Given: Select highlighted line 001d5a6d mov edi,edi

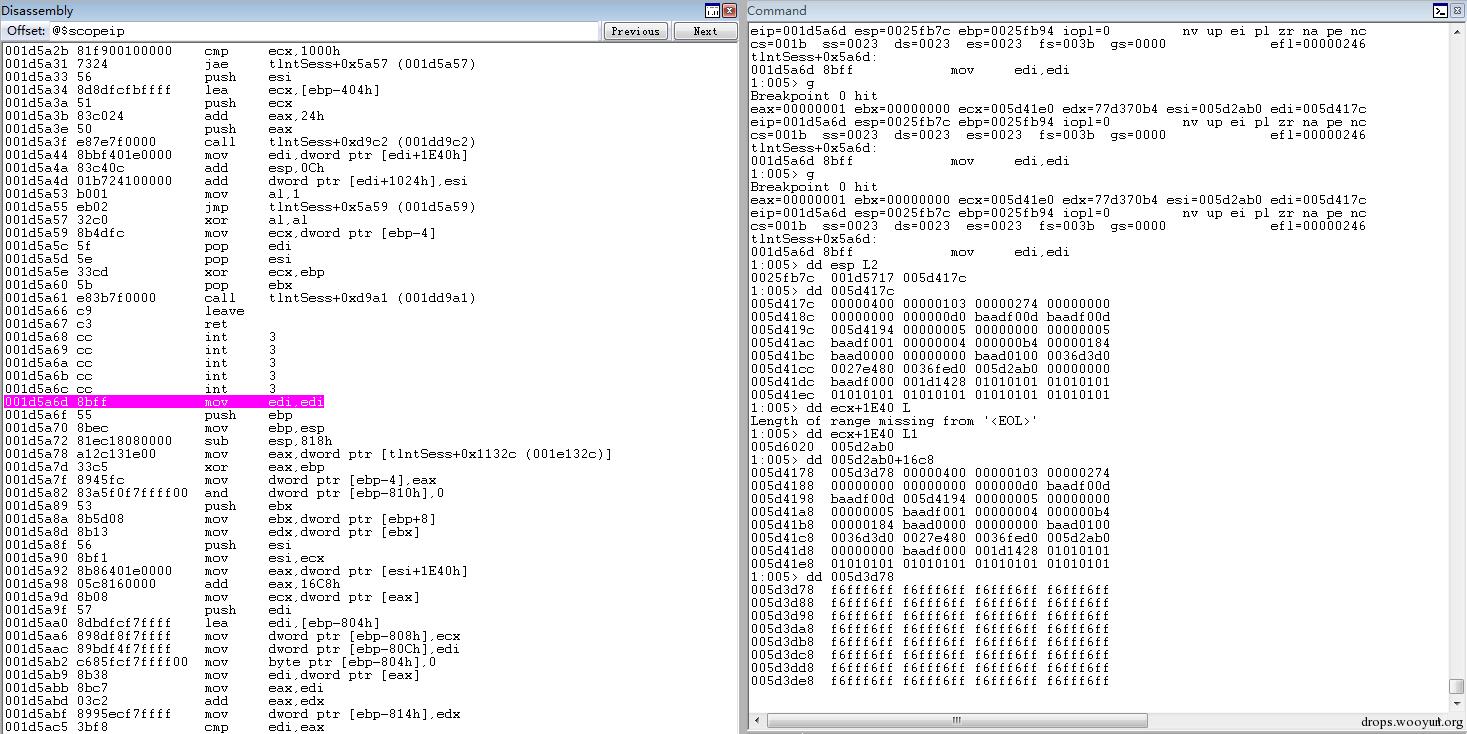Looking at the screenshot, I should tap(164, 402).
